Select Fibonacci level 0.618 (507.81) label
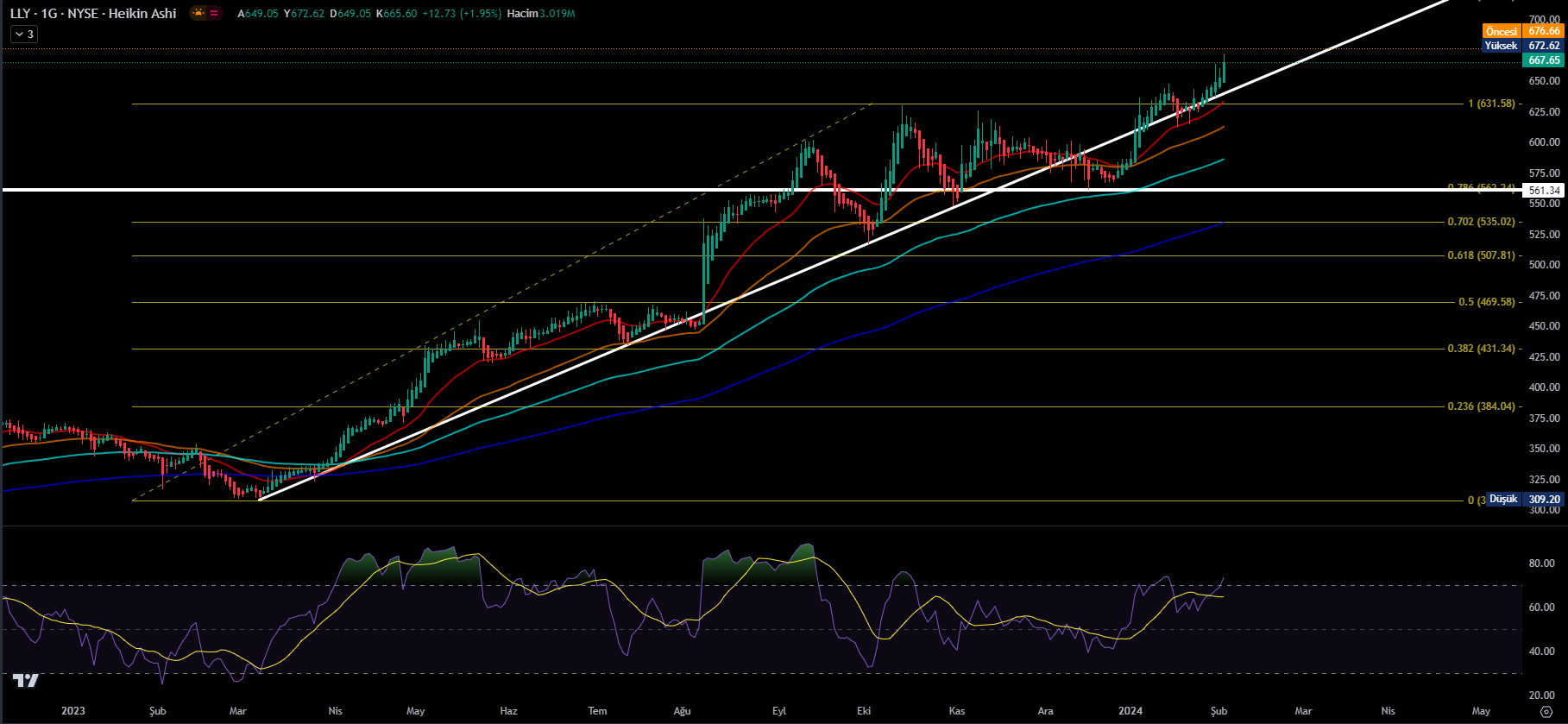 click(1482, 255)
